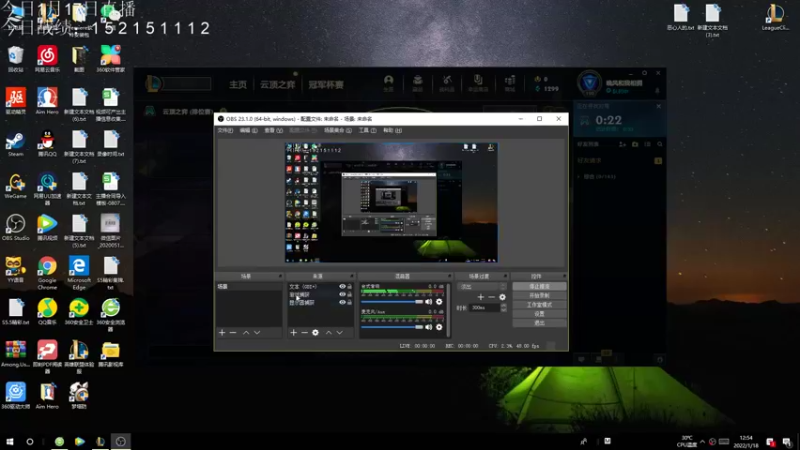Viewport: 800px width, 450px height.
Task: Toggle visibility of second source (window capture)
Action: pos(342,294)
